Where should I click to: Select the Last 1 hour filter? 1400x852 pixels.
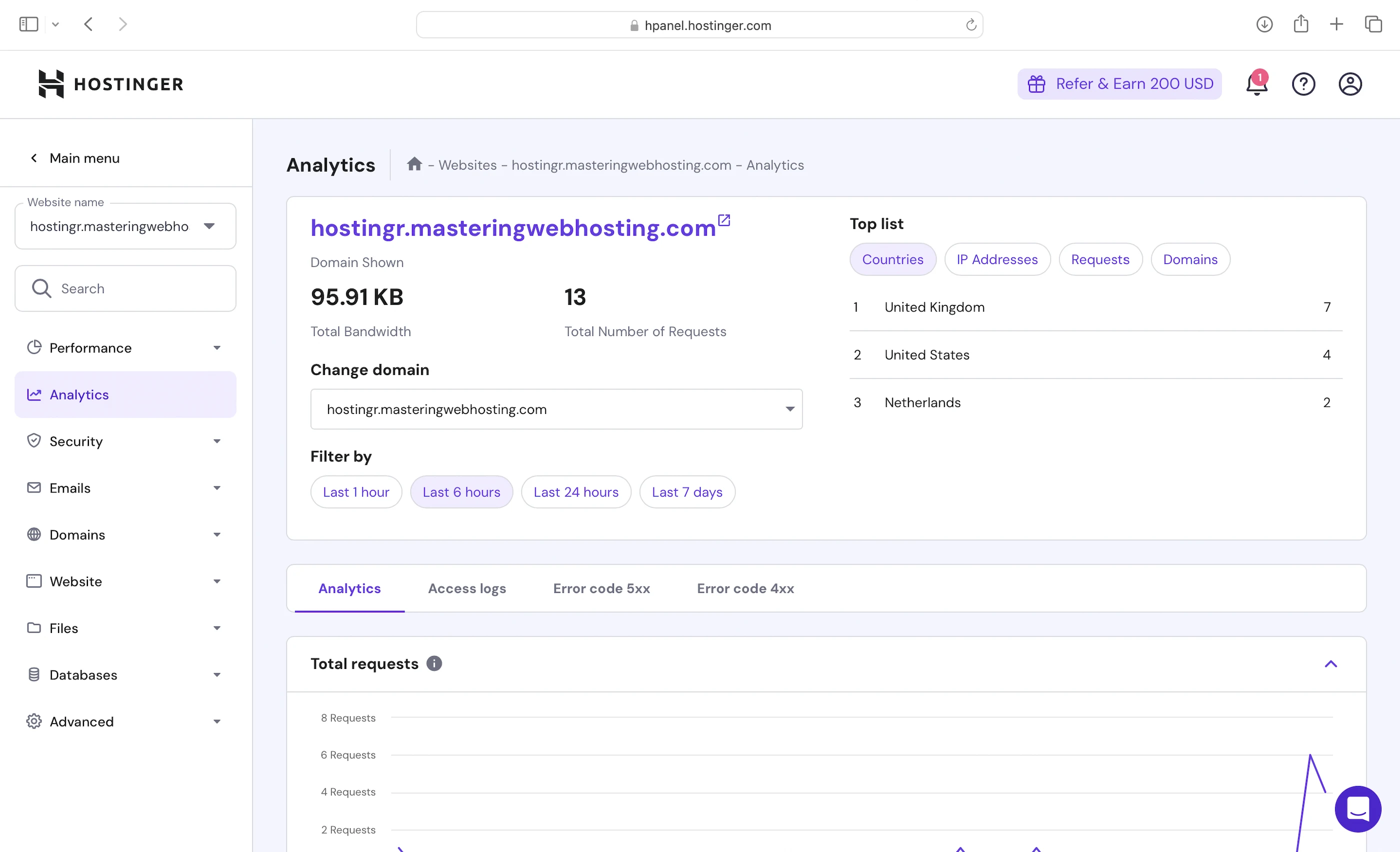(355, 492)
